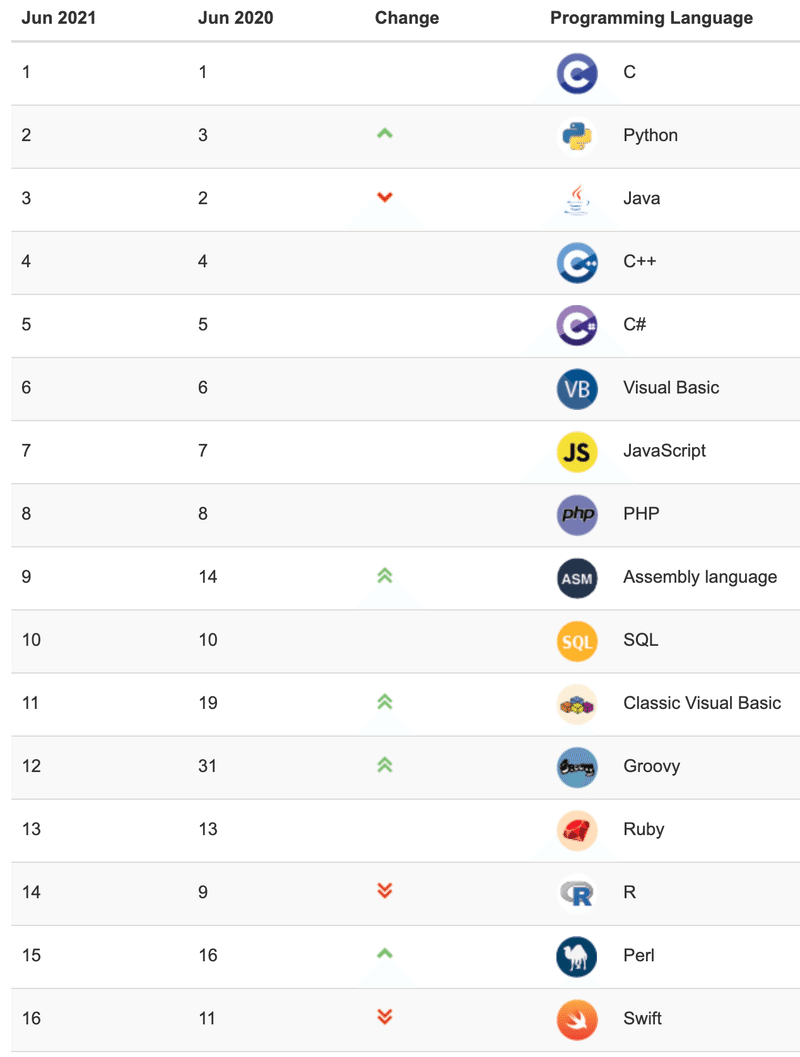The width and height of the screenshot is (800, 1057).
Task: Click the C++ logo icon
Action: click(577, 262)
